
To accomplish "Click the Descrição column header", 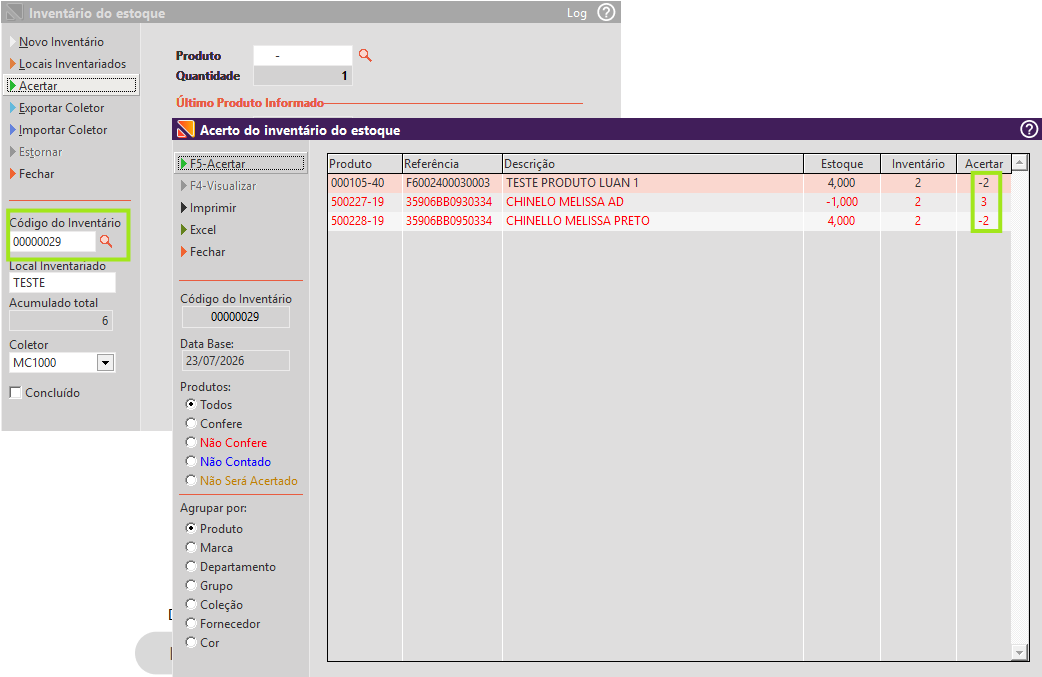I will pos(653,163).
